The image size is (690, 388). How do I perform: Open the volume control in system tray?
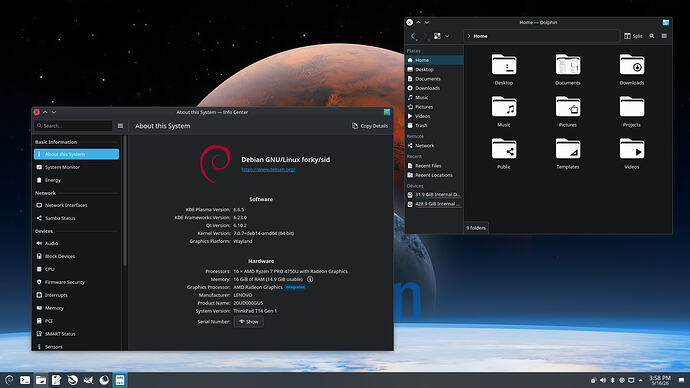[x=603, y=380]
